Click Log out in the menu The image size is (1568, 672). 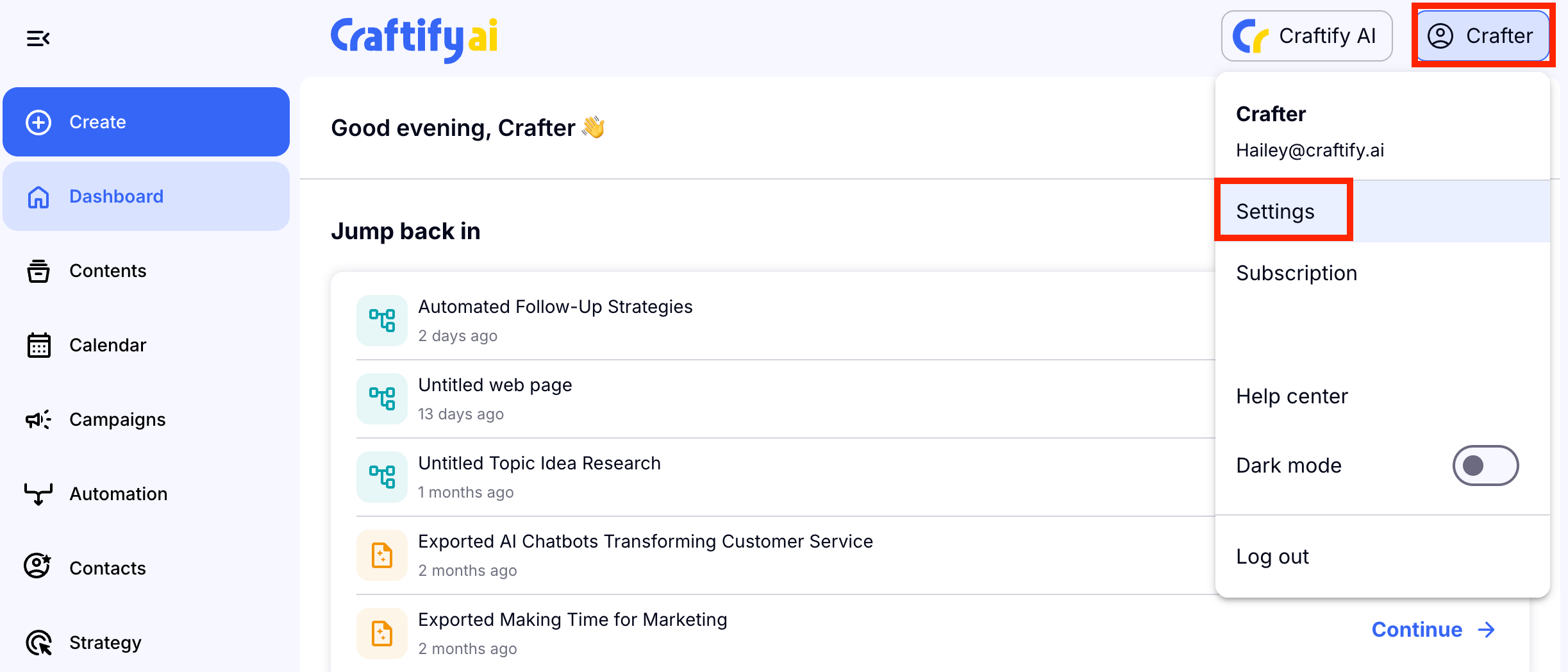(1272, 557)
